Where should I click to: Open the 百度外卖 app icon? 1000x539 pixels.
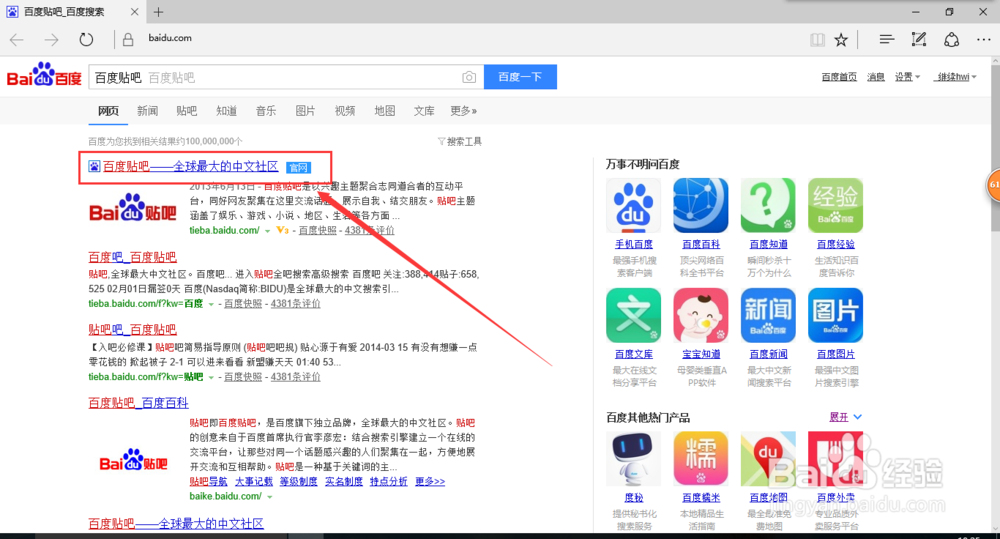[x=835, y=459]
